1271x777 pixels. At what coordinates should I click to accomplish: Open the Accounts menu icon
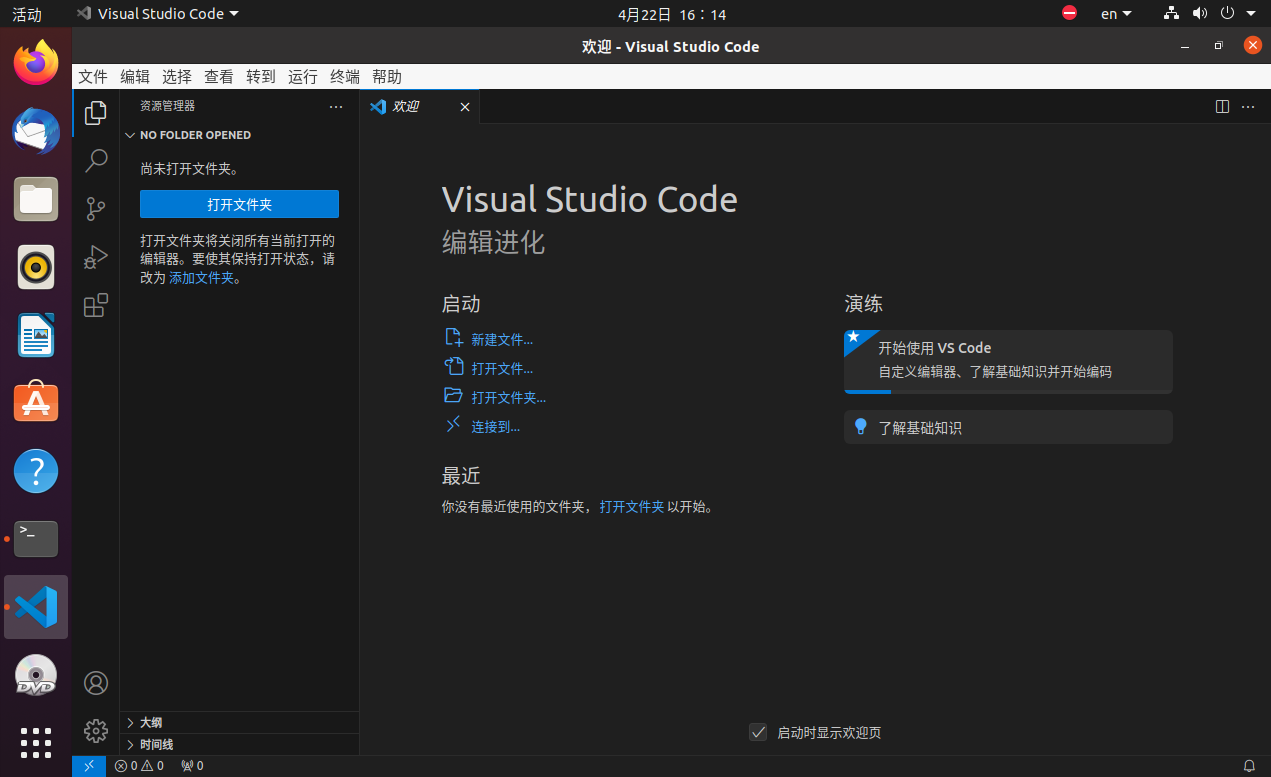pos(96,683)
